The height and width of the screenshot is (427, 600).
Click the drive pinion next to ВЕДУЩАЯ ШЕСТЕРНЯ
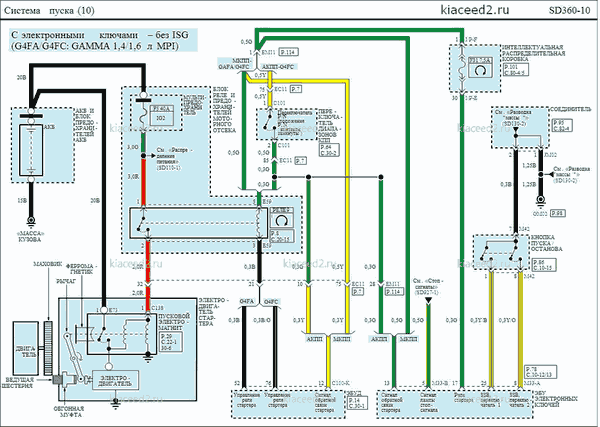57,380
